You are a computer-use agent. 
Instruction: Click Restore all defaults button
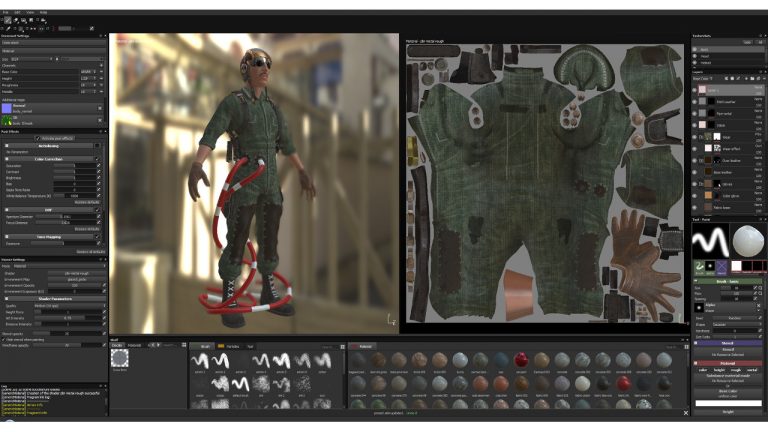point(91,252)
